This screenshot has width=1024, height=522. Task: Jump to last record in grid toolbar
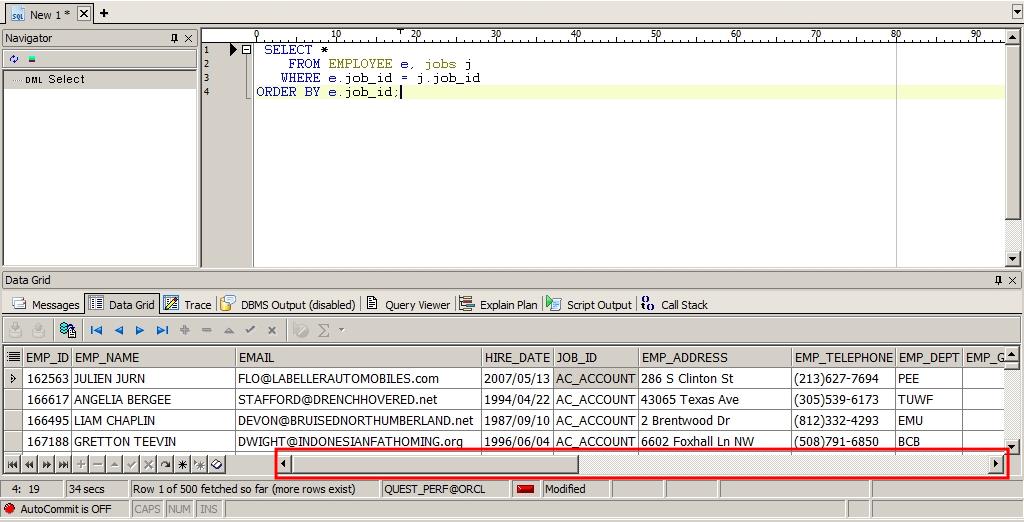pos(162,330)
